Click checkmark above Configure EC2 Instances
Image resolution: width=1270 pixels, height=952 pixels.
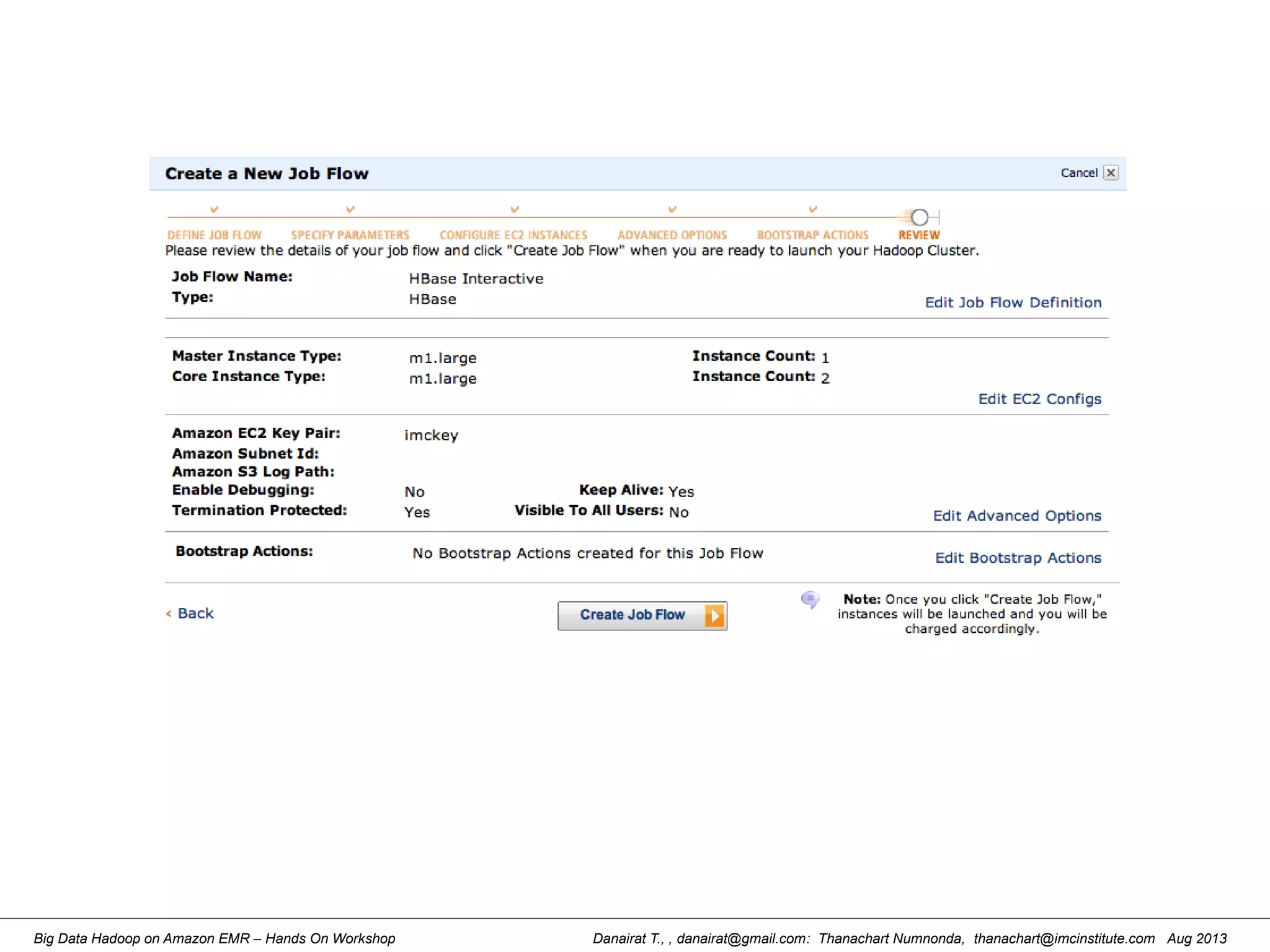click(x=515, y=209)
